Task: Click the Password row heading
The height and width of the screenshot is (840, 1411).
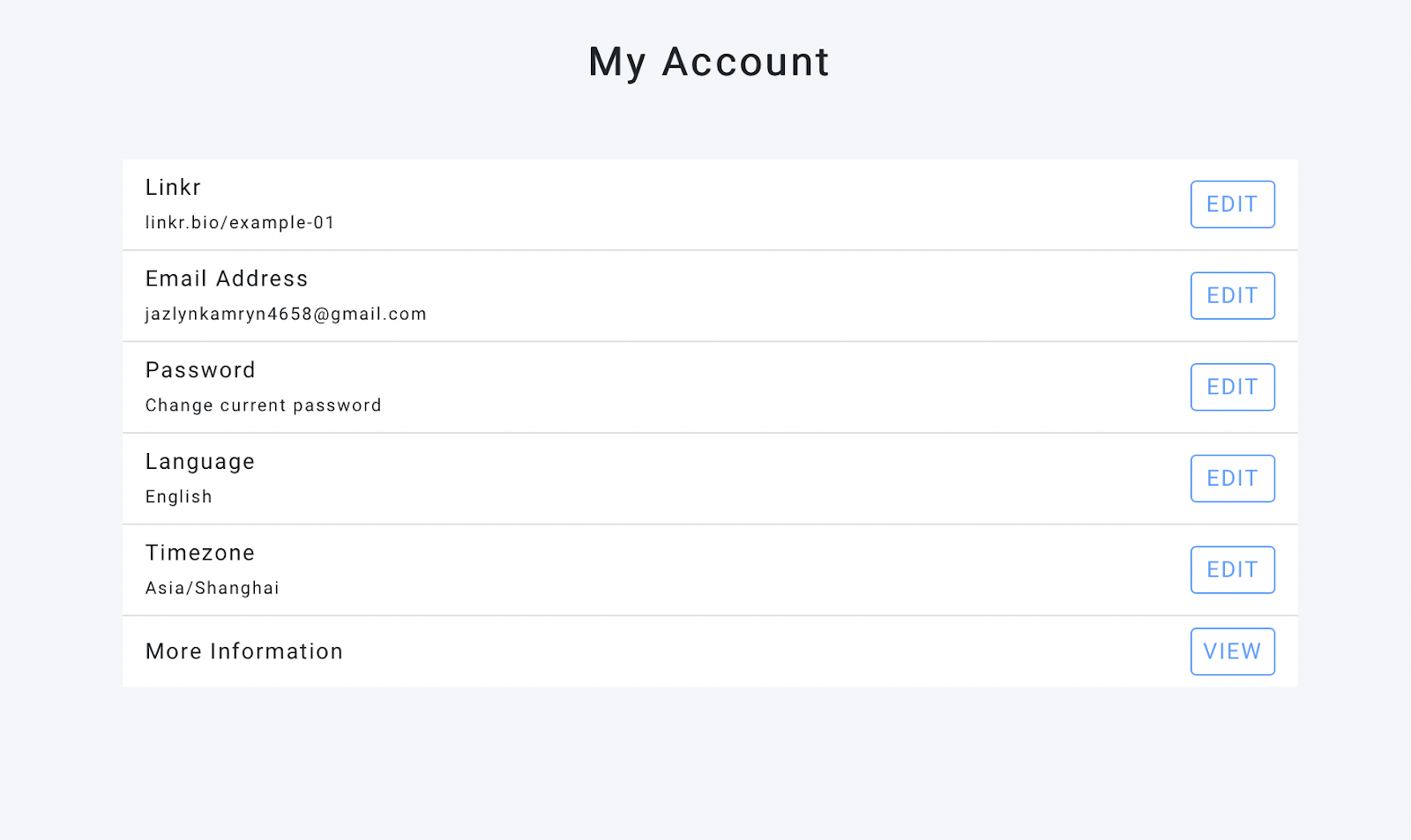Action: point(200,370)
